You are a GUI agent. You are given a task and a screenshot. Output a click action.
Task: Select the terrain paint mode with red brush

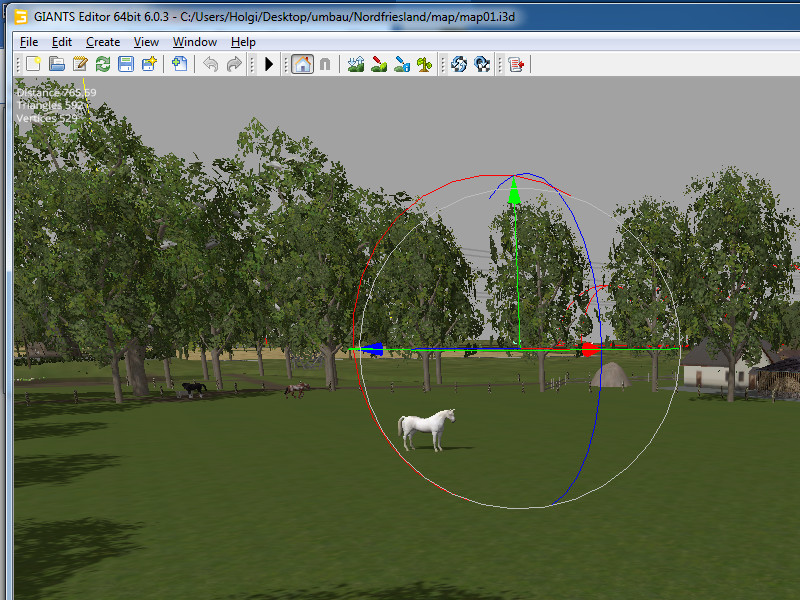tap(379, 64)
